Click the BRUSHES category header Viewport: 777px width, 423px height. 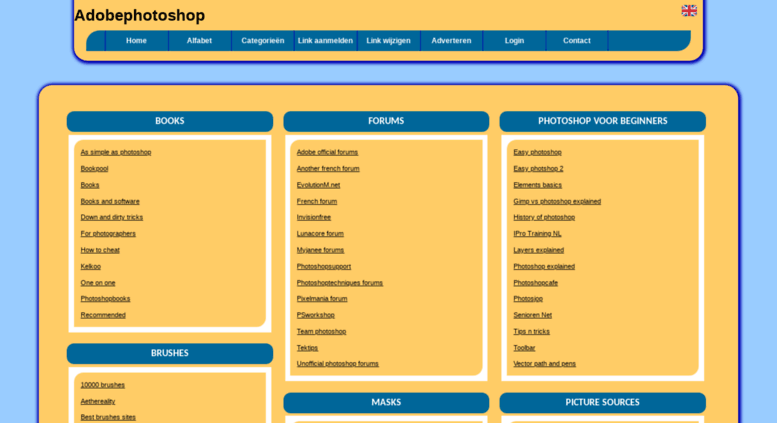[x=170, y=354]
